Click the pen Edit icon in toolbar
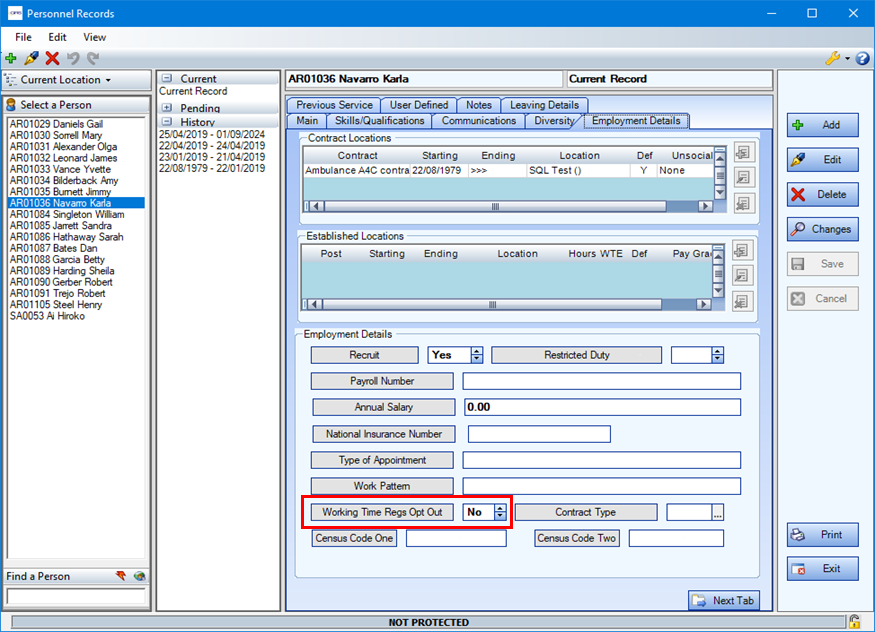The image size is (875, 632). point(31,59)
